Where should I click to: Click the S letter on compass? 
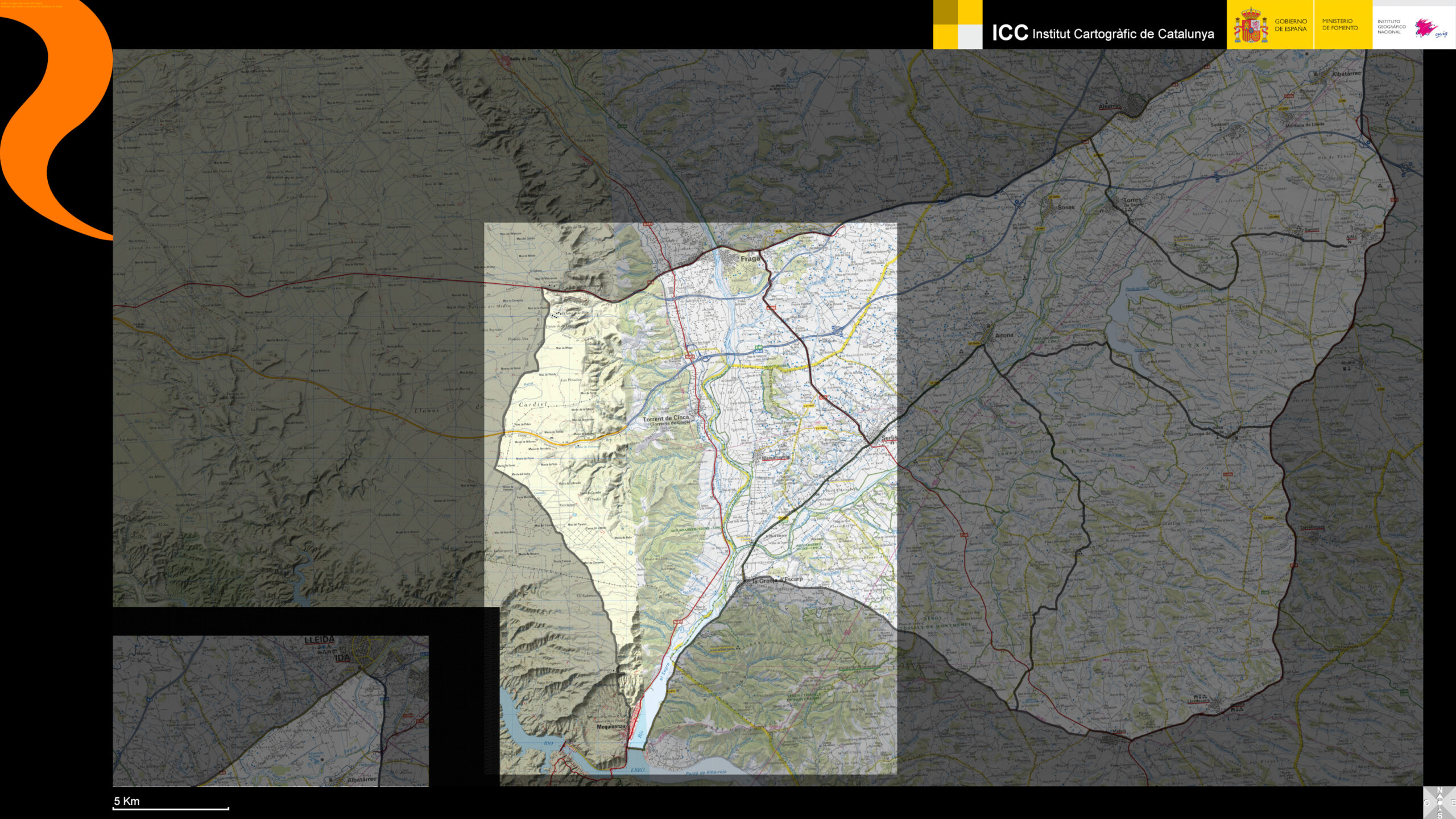pos(1440,816)
